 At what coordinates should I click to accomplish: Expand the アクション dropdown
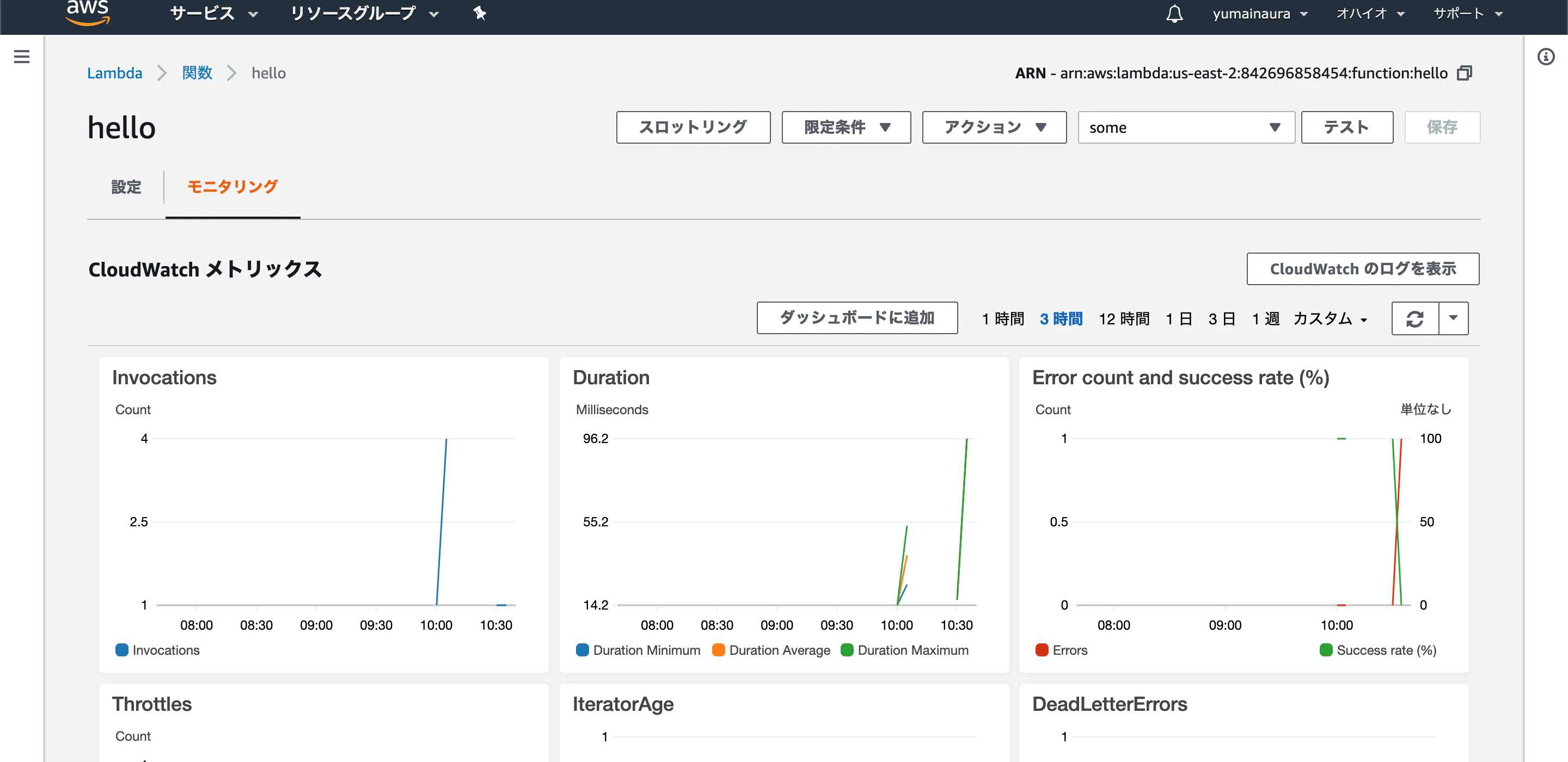994,127
